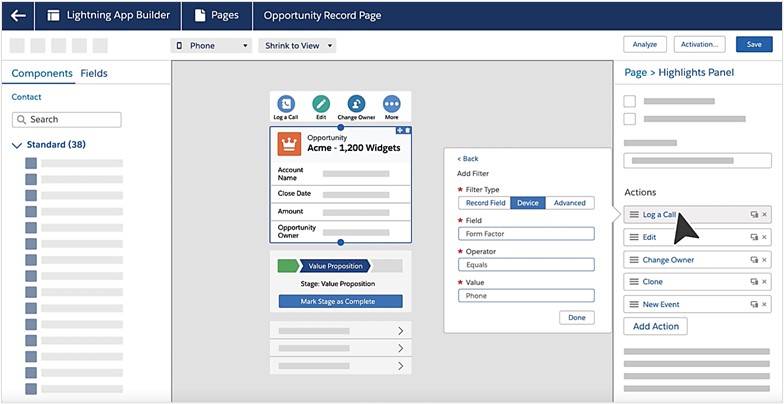This screenshot has width=784, height=404.
Task: Tap the More actions icon in the preview
Action: (x=391, y=104)
